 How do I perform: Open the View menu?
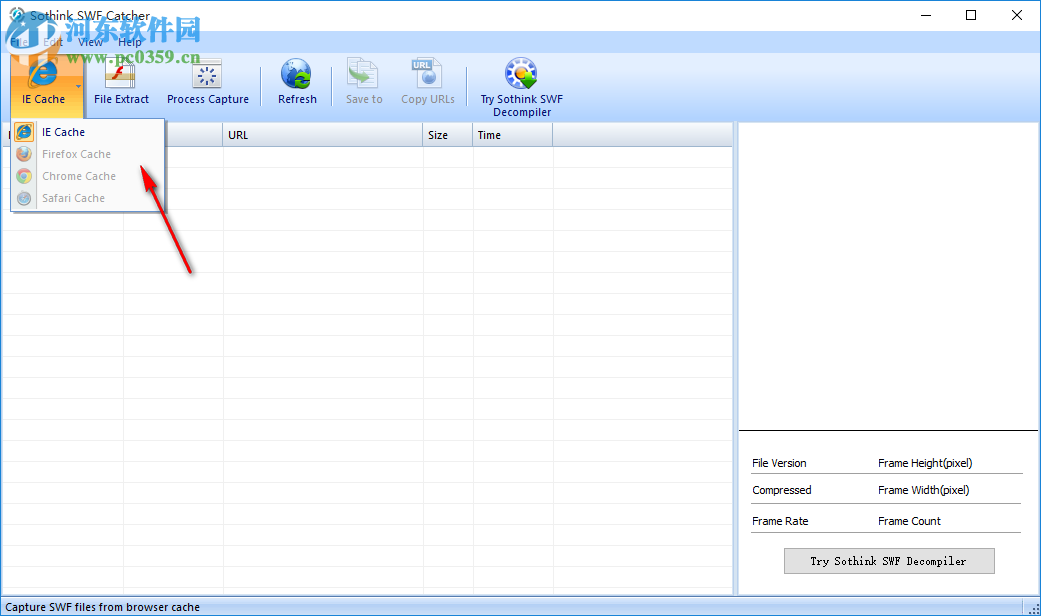pos(89,42)
